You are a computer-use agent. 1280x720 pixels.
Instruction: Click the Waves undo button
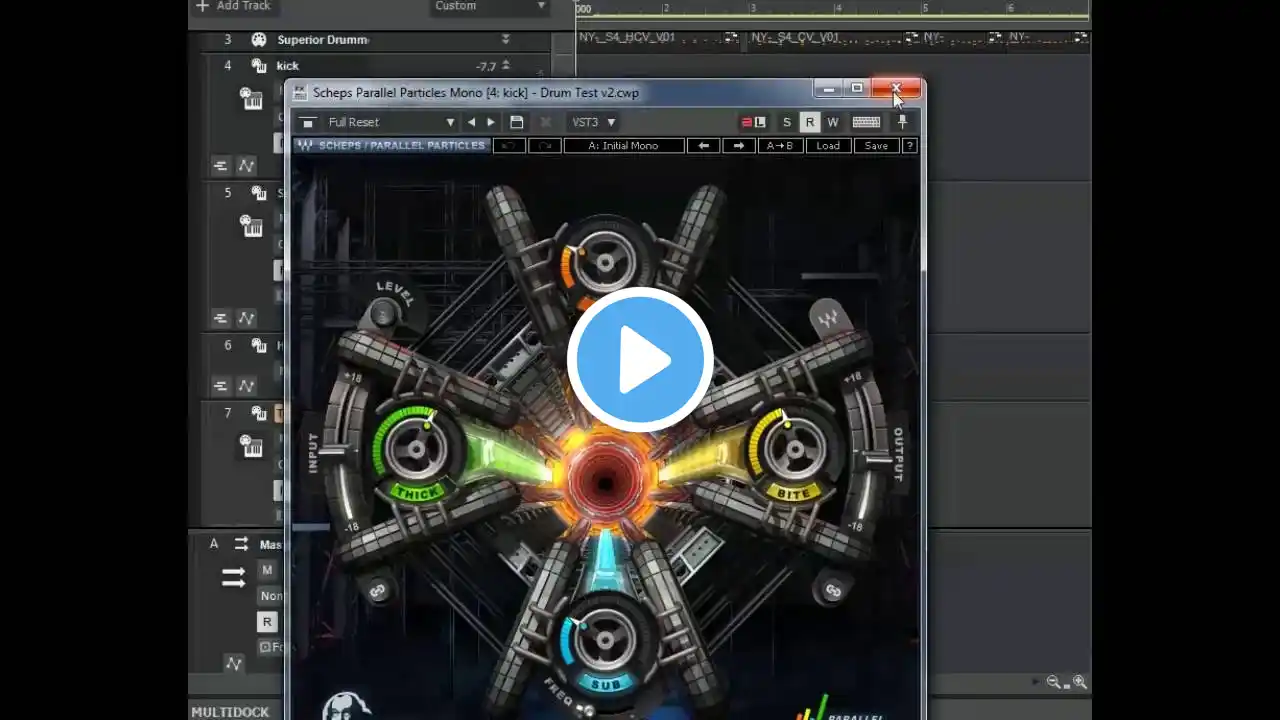click(509, 146)
